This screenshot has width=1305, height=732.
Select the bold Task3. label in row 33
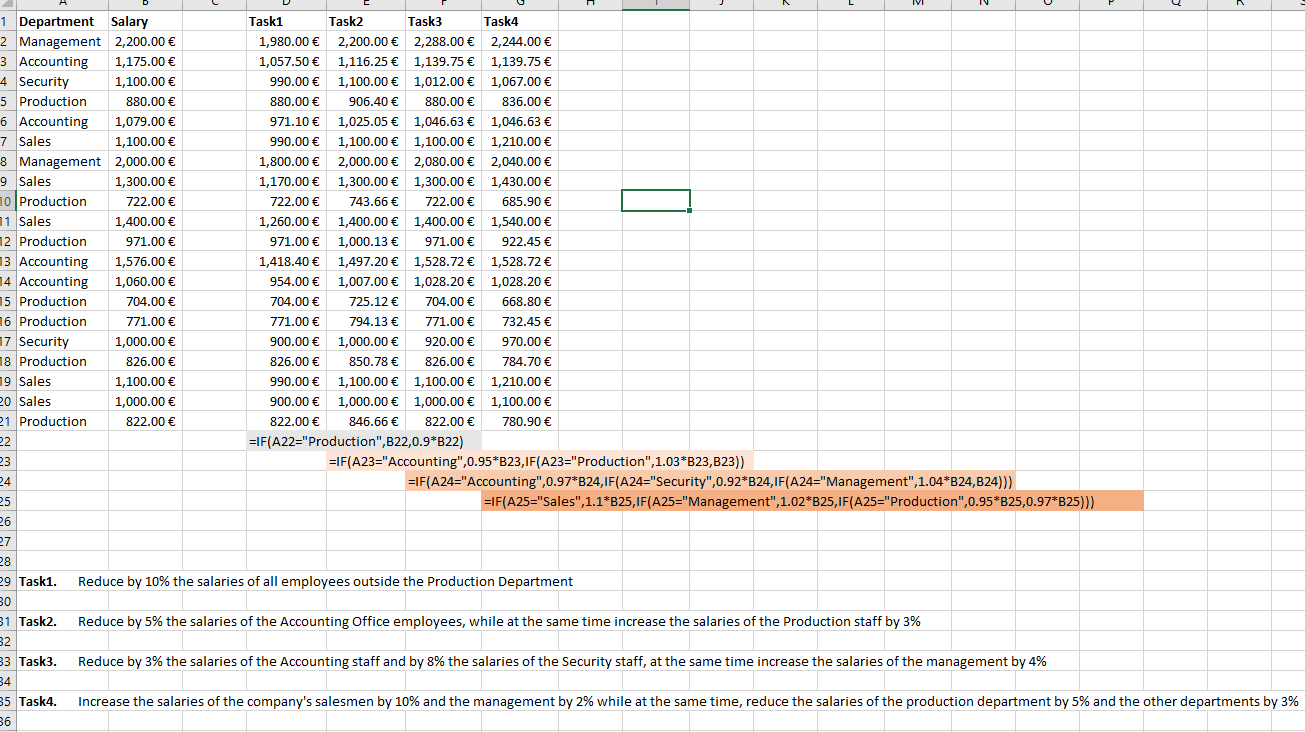[x=38, y=661]
